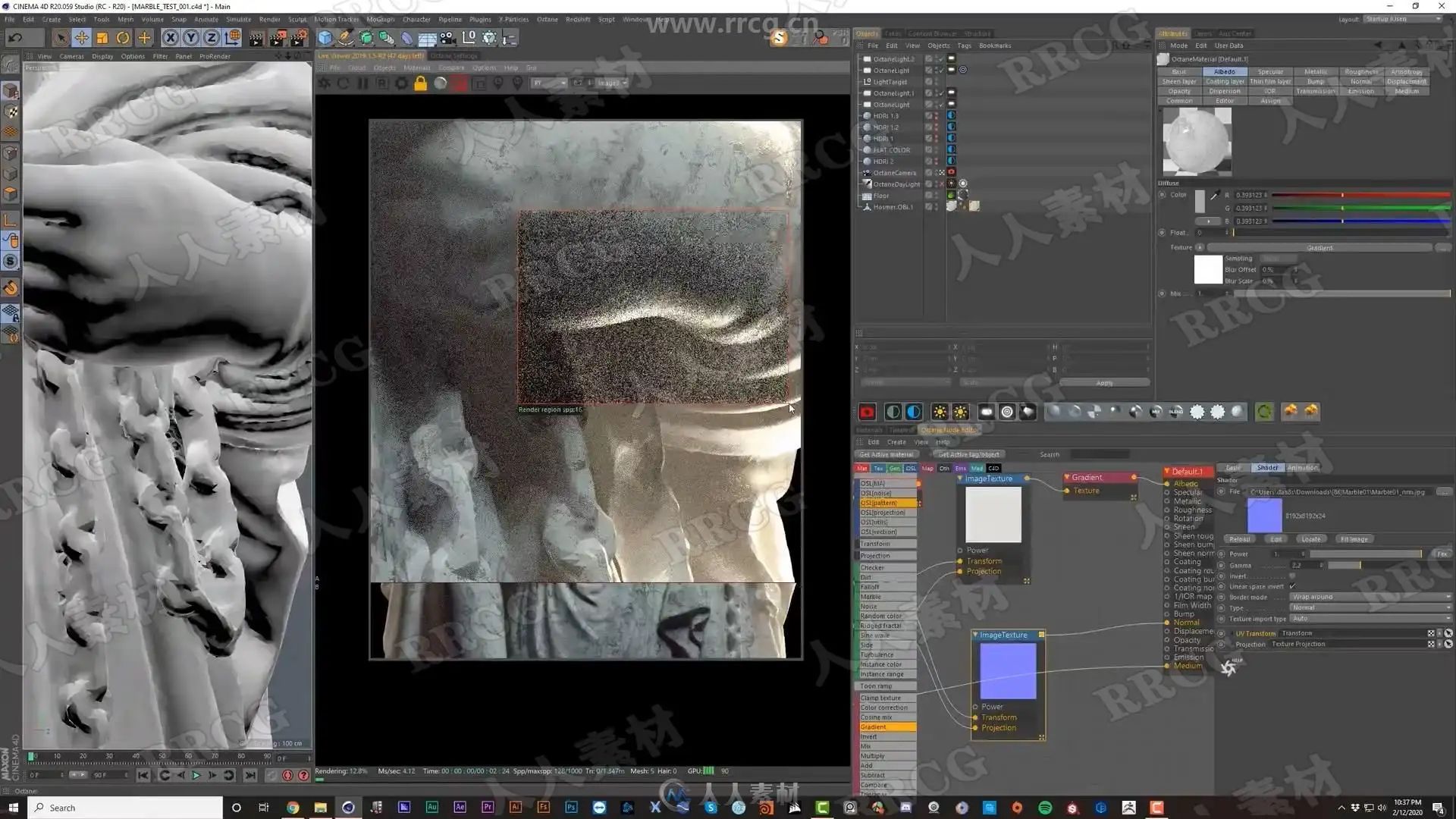Click the Undo arrow icon
Image resolution: width=1456 pixels, height=819 pixels.
click(15, 37)
